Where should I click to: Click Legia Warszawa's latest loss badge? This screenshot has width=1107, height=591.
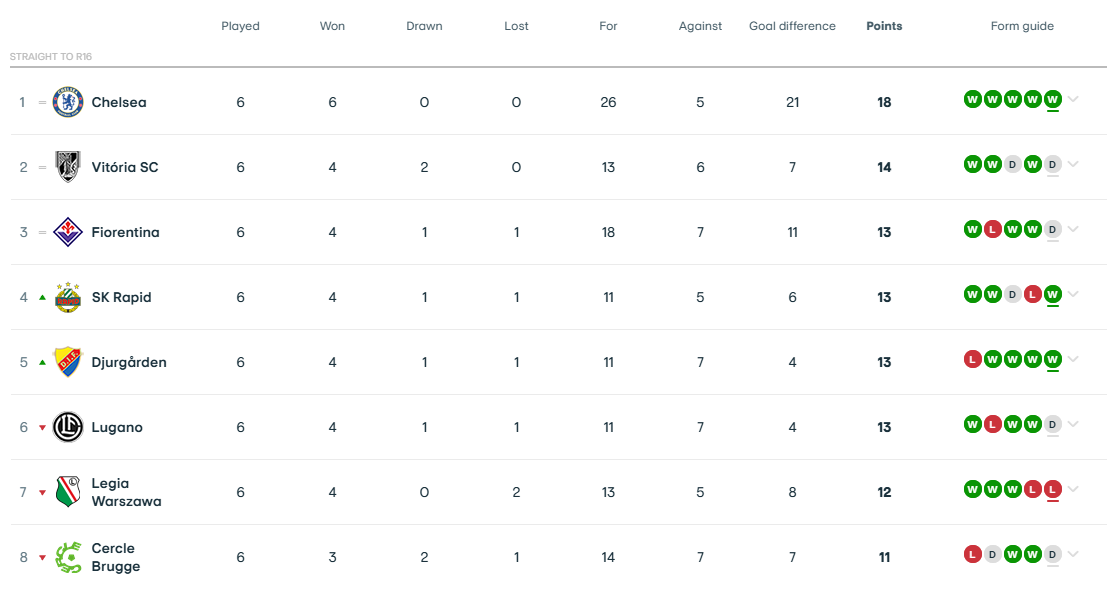pyautogui.click(x=1053, y=489)
